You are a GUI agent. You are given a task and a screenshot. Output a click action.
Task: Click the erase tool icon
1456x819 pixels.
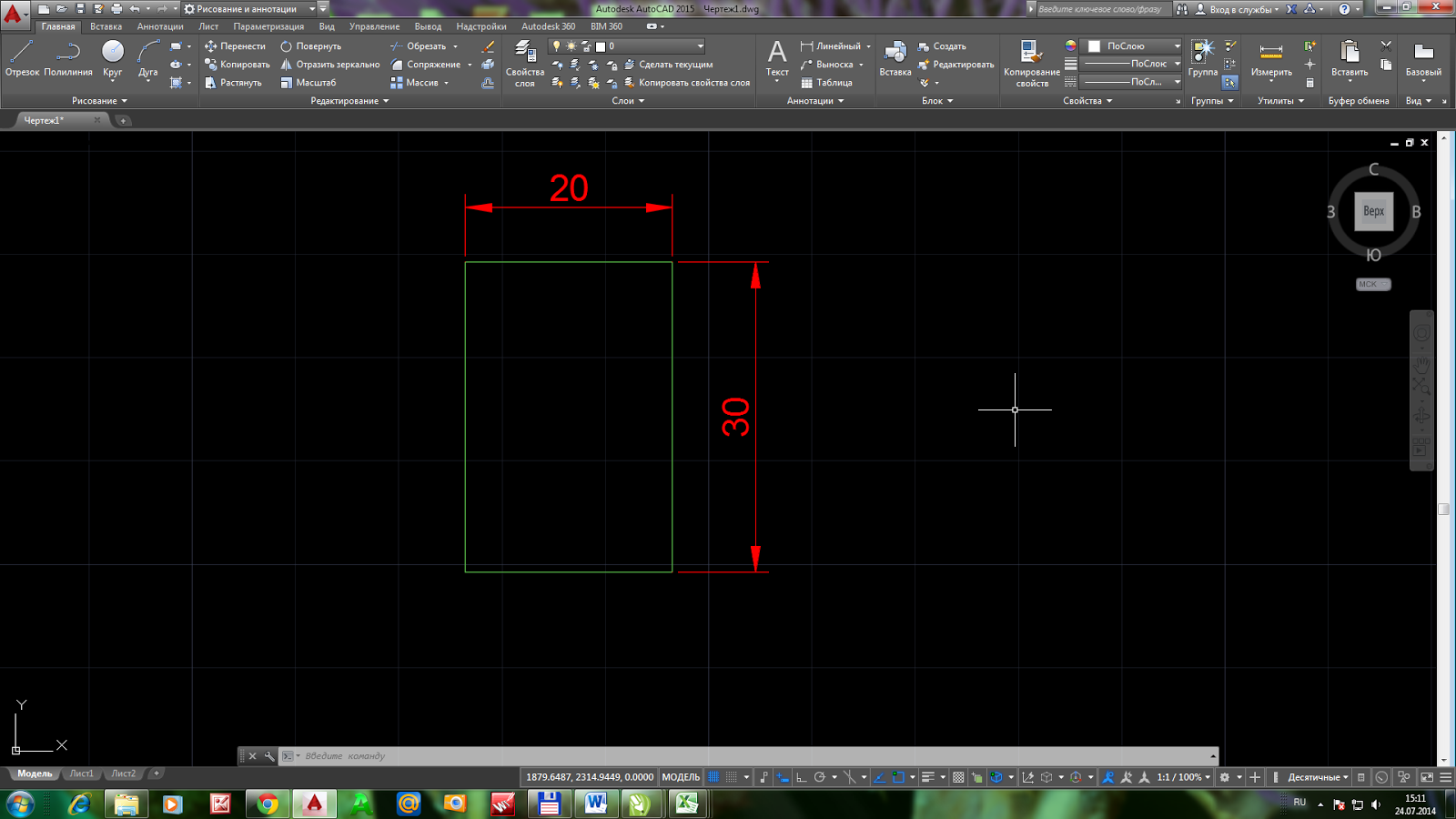click(x=488, y=46)
